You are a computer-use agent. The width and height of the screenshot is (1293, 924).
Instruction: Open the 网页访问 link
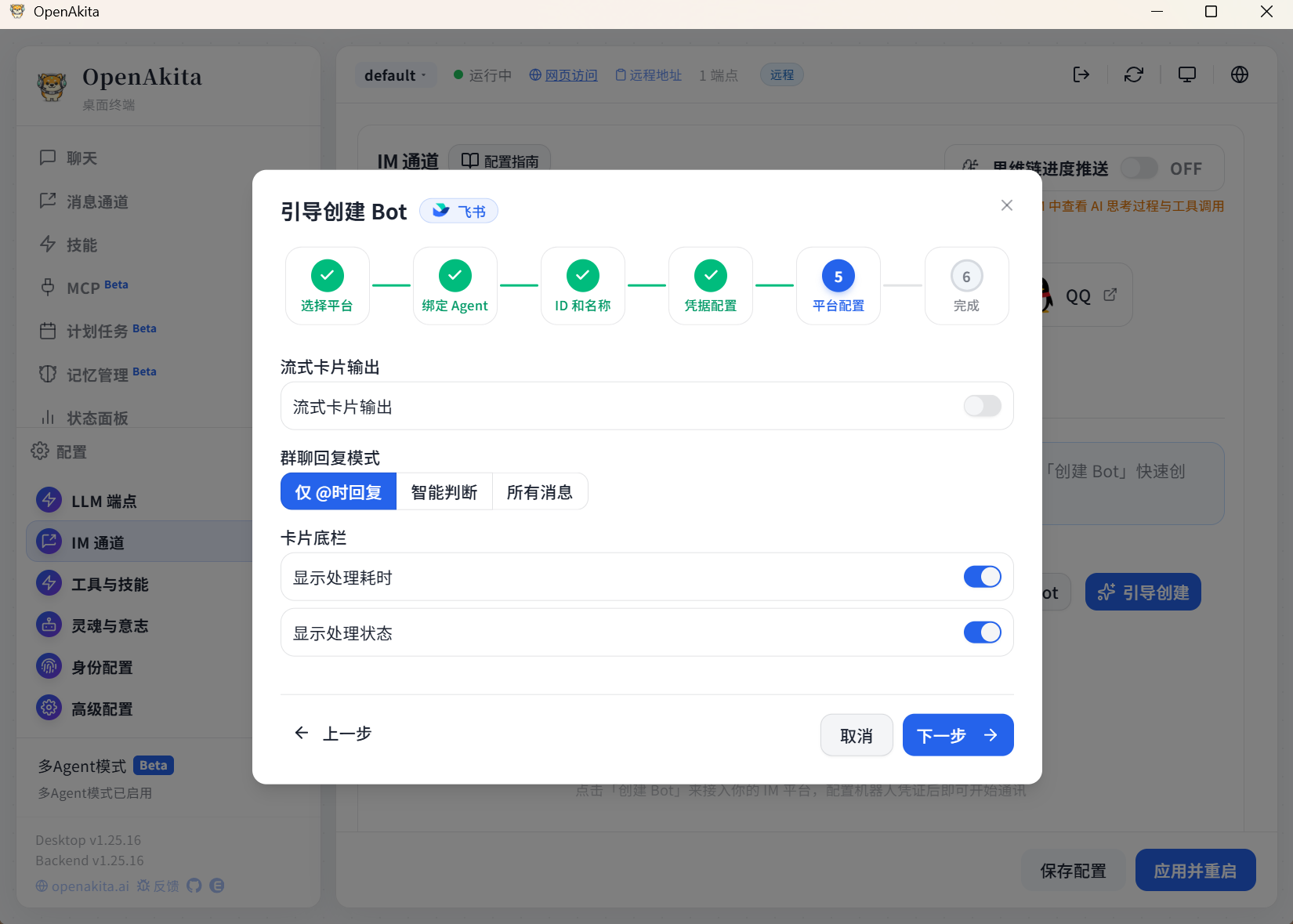pyautogui.click(x=563, y=75)
